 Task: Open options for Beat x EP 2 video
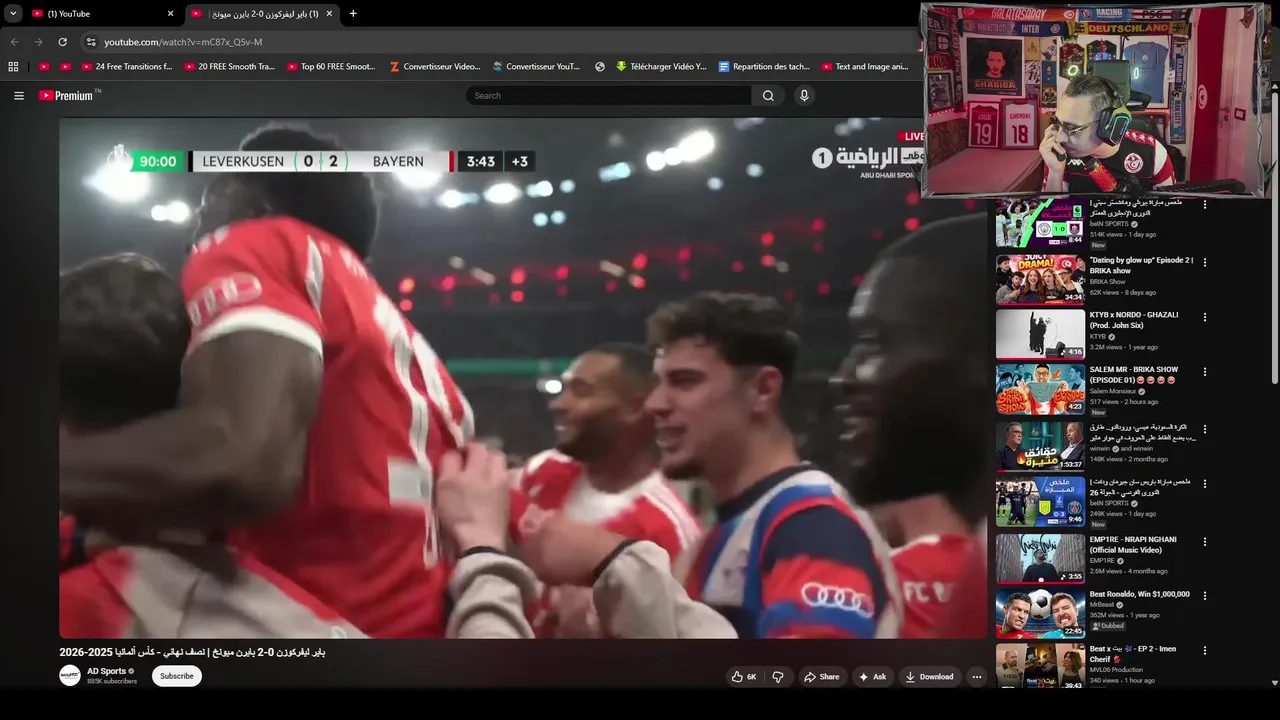click(x=1205, y=651)
